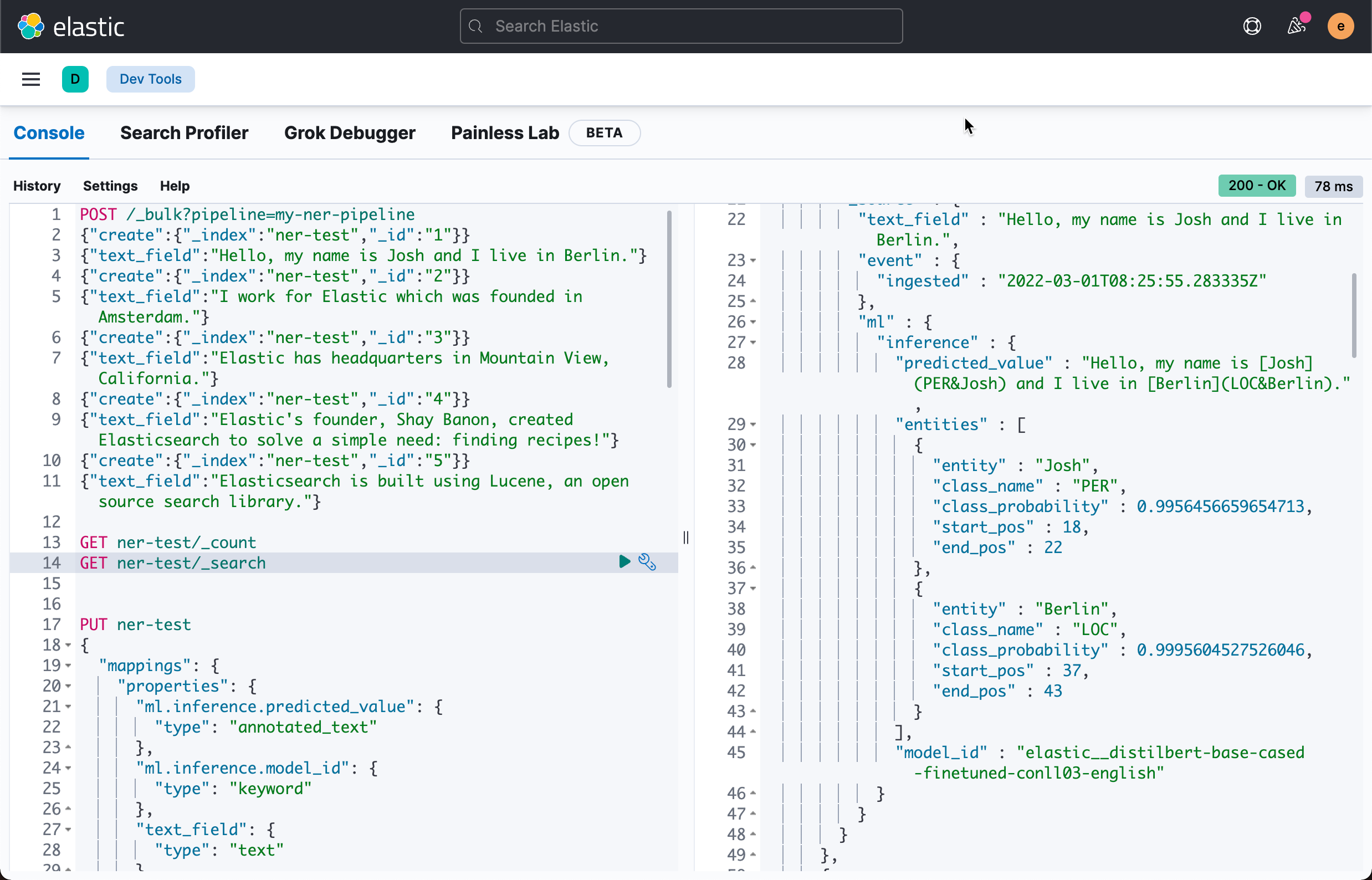Fold the "event" object at output line 23

[x=753, y=260]
